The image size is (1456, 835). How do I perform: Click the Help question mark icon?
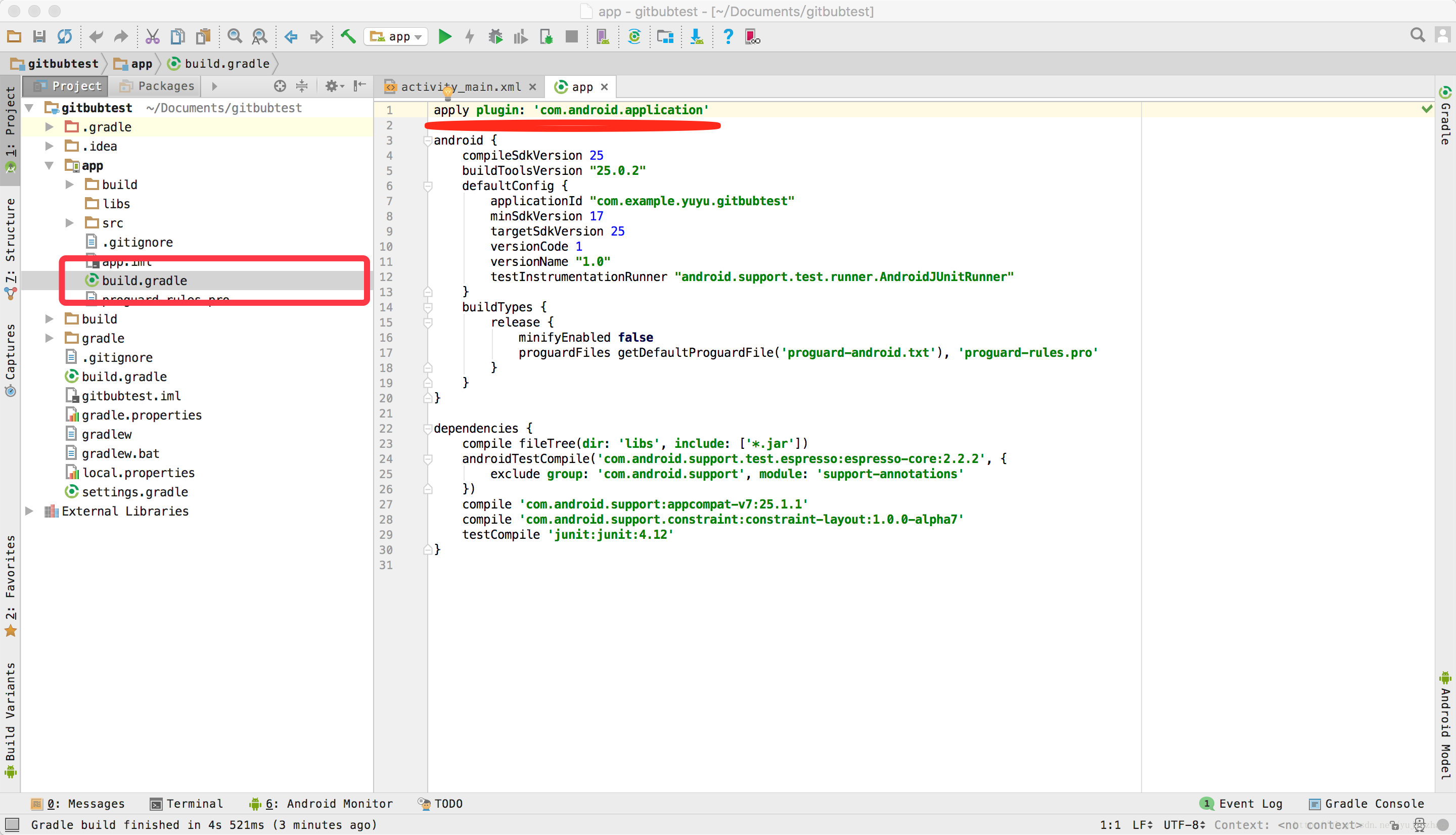click(x=729, y=37)
